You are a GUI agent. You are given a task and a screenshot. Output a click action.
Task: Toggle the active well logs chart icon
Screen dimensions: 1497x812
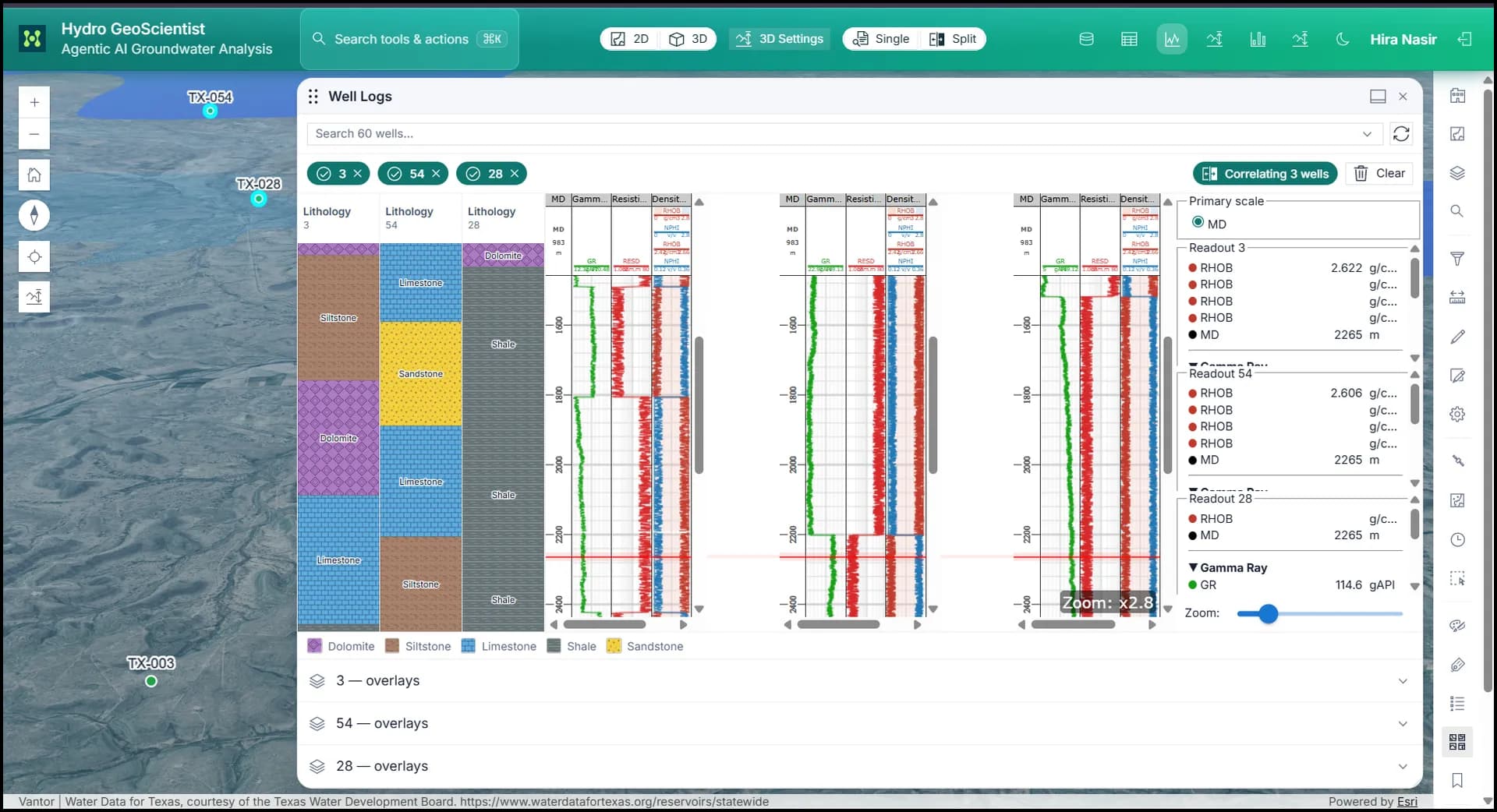pyautogui.click(x=1172, y=39)
